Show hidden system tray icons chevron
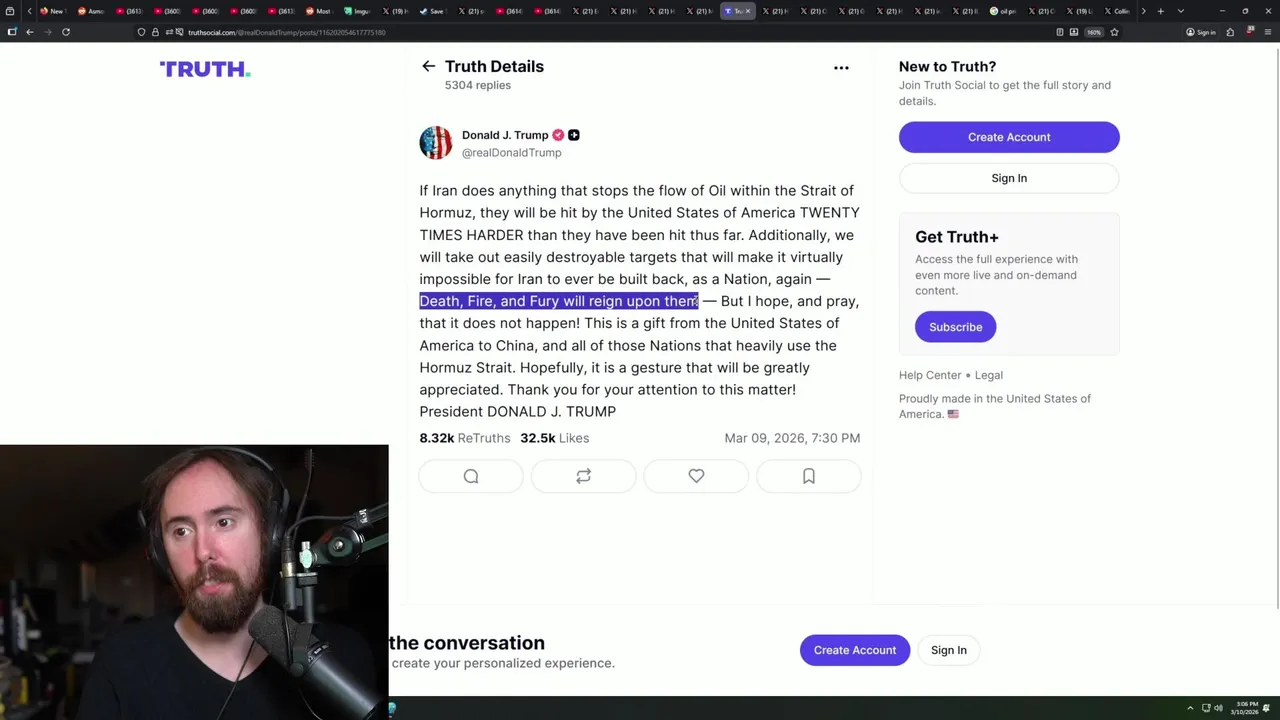Viewport: 1280px width, 720px height. coord(1190,708)
